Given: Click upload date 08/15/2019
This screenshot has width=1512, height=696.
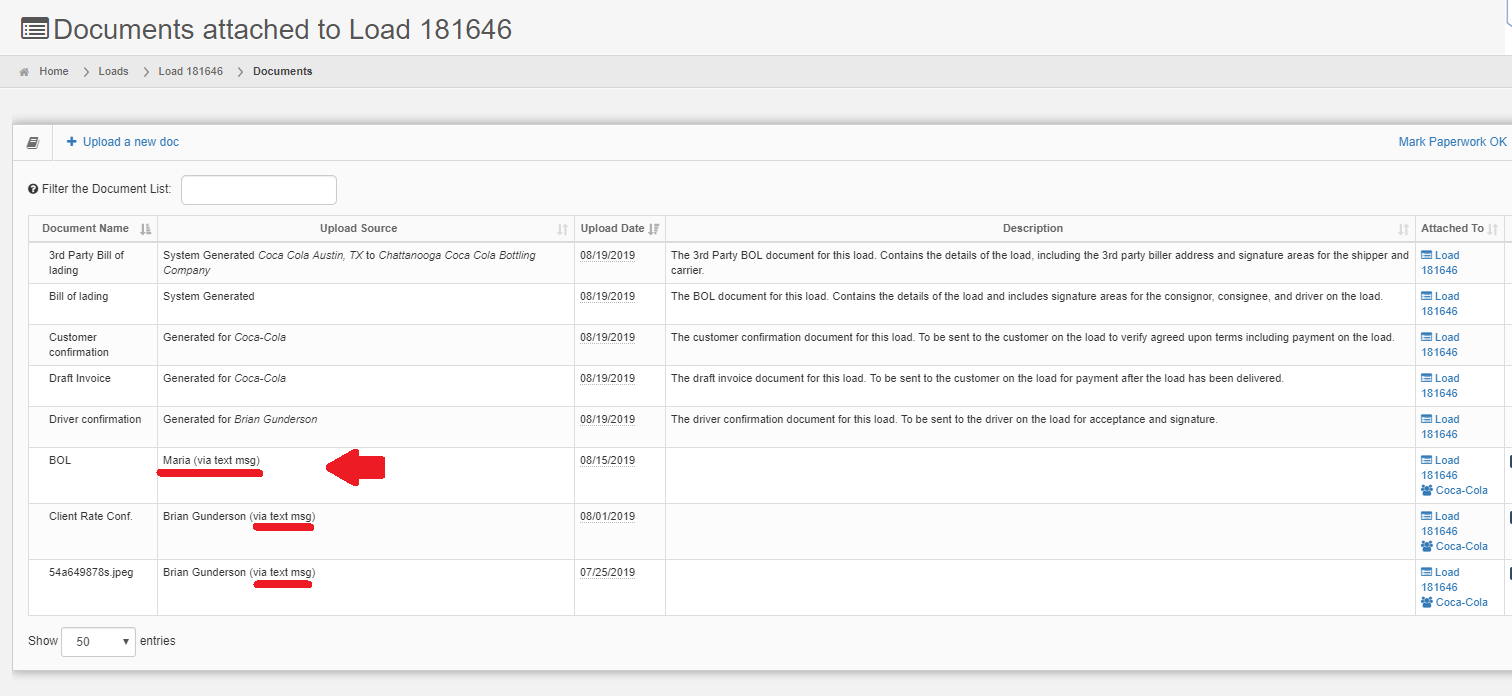Looking at the screenshot, I should tap(608, 461).
